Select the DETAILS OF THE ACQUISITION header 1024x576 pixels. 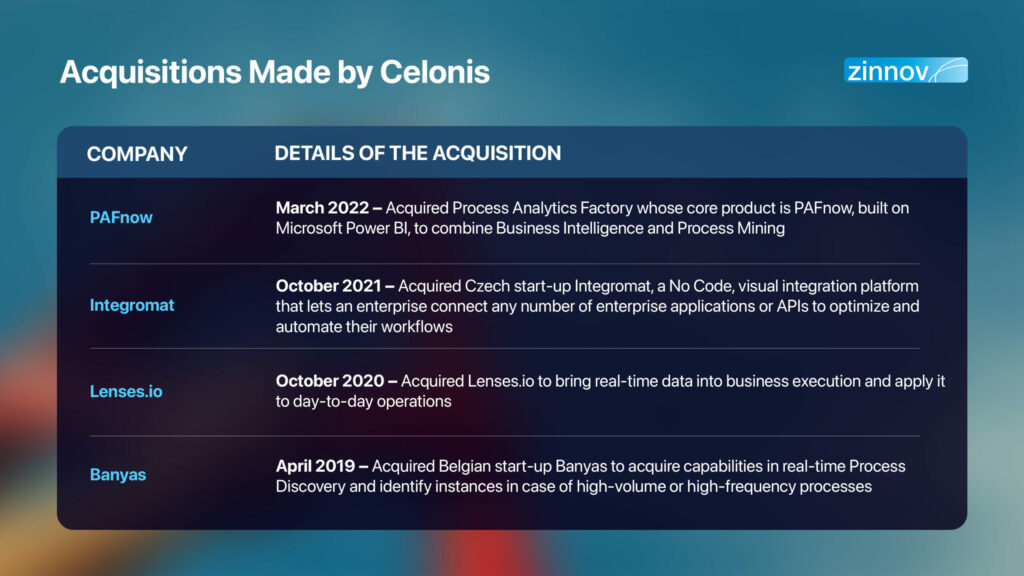417,153
